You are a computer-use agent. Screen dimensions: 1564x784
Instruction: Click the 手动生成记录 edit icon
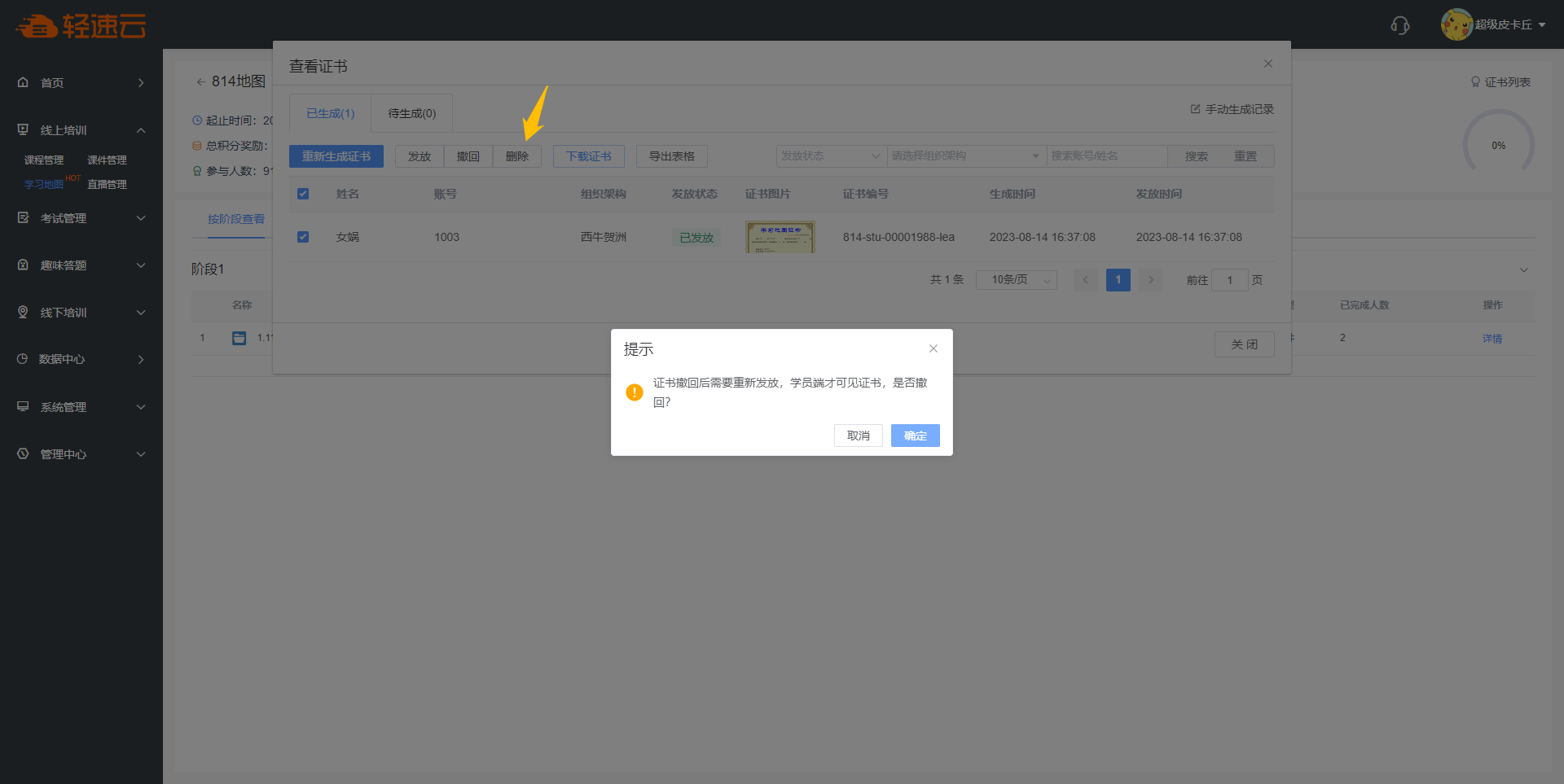1195,109
